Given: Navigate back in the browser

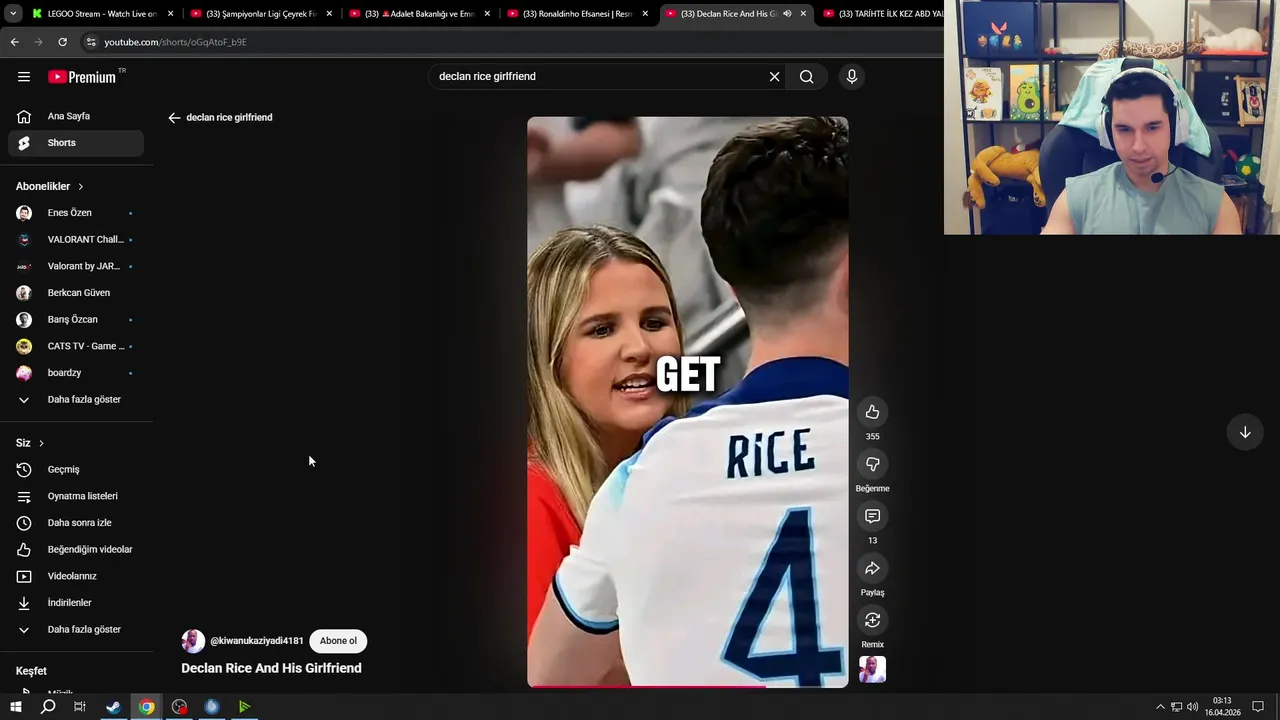Looking at the screenshot, I should (14, 42).
